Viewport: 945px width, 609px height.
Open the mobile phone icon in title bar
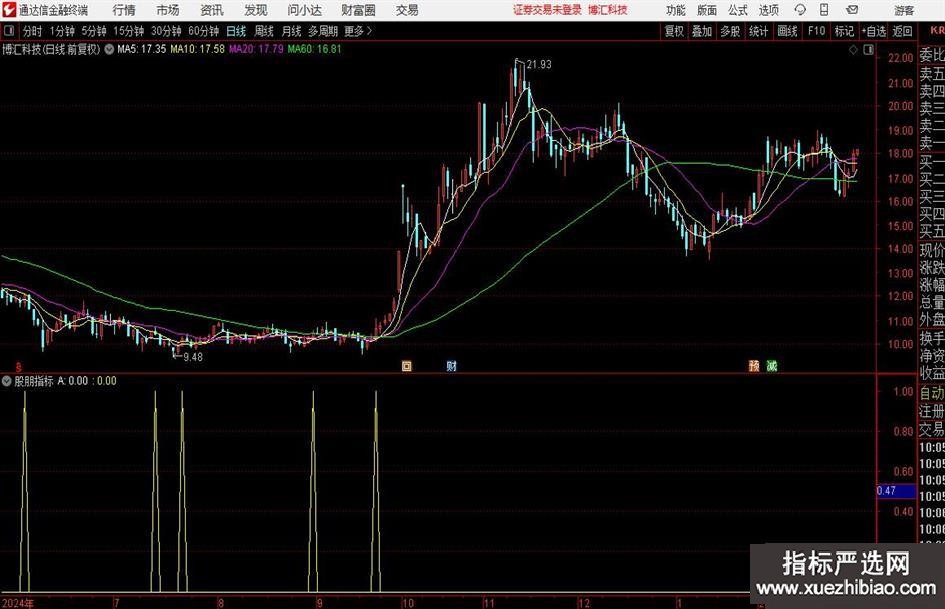[x=824, y=10]
